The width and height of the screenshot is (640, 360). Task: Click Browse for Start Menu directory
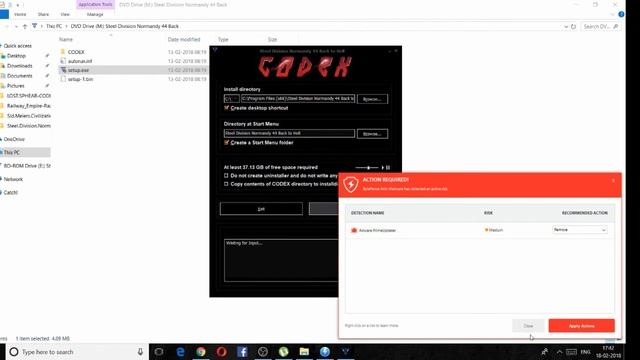pos(372,133)
